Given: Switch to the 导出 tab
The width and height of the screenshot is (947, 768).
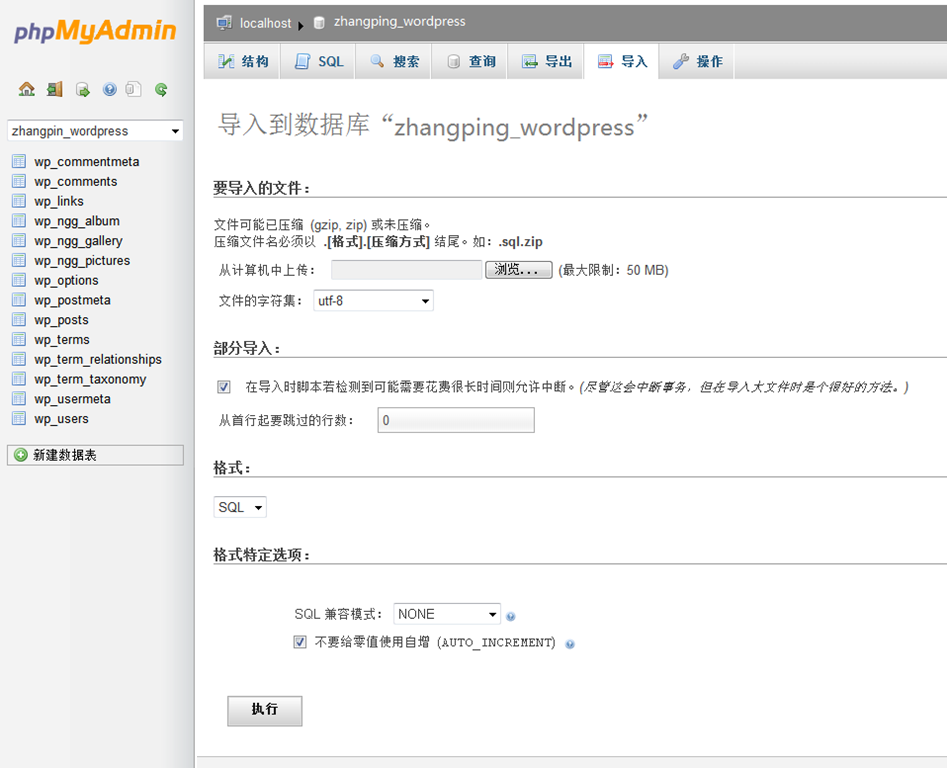Looking at the screenshot, I should click(x=546, y=61).
